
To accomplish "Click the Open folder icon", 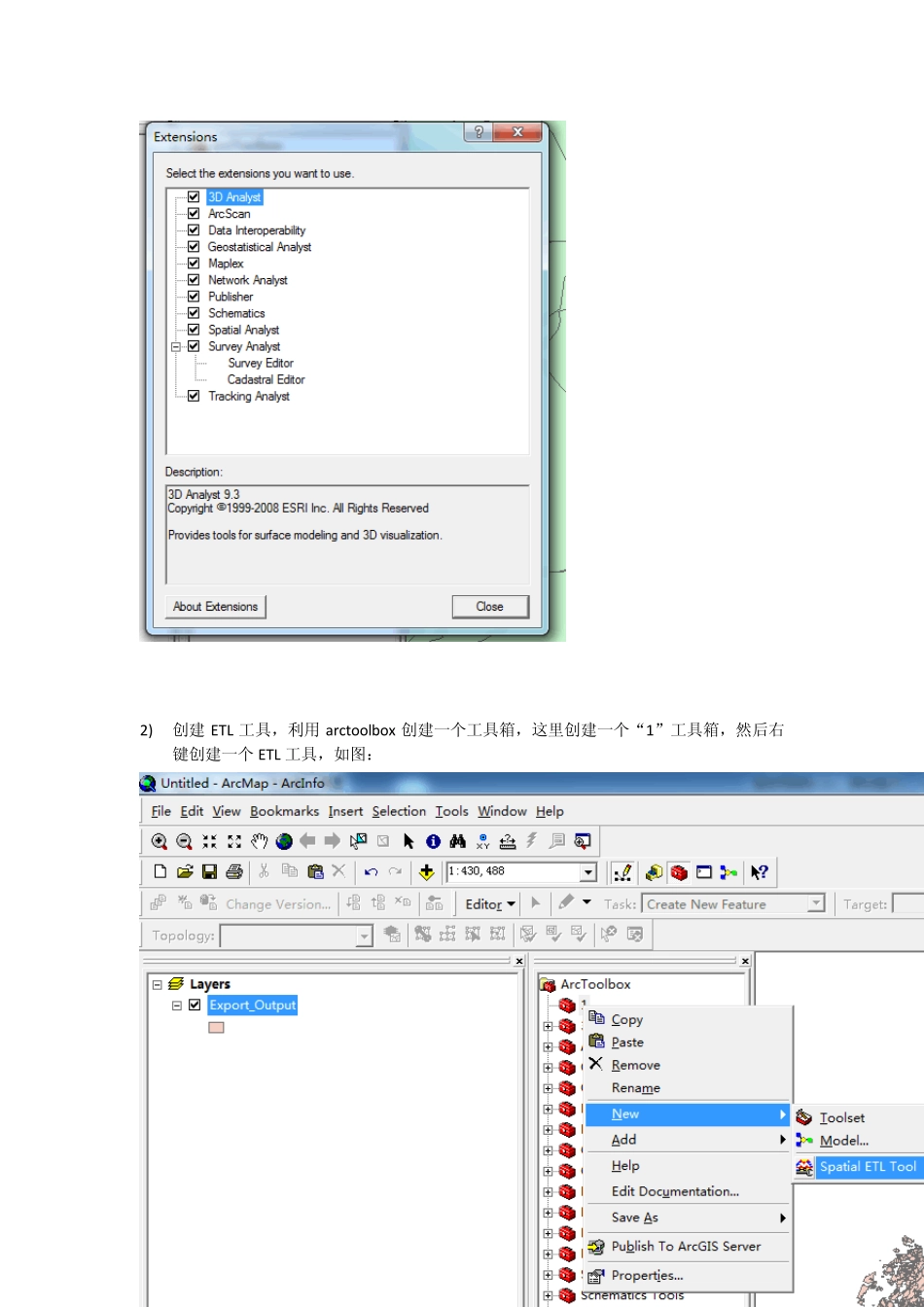I will click(185, 871).
